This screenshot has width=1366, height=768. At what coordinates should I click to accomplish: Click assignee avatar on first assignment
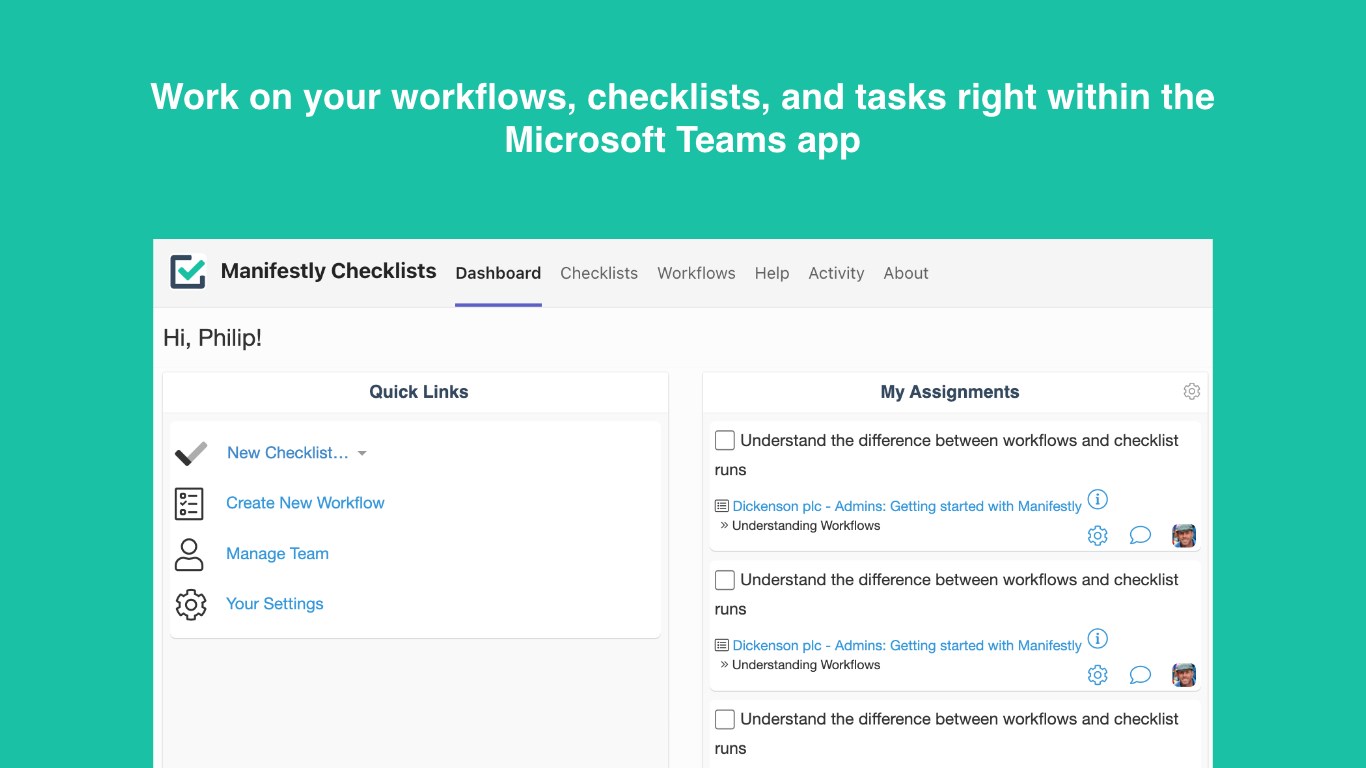[x=1184, y=535]
